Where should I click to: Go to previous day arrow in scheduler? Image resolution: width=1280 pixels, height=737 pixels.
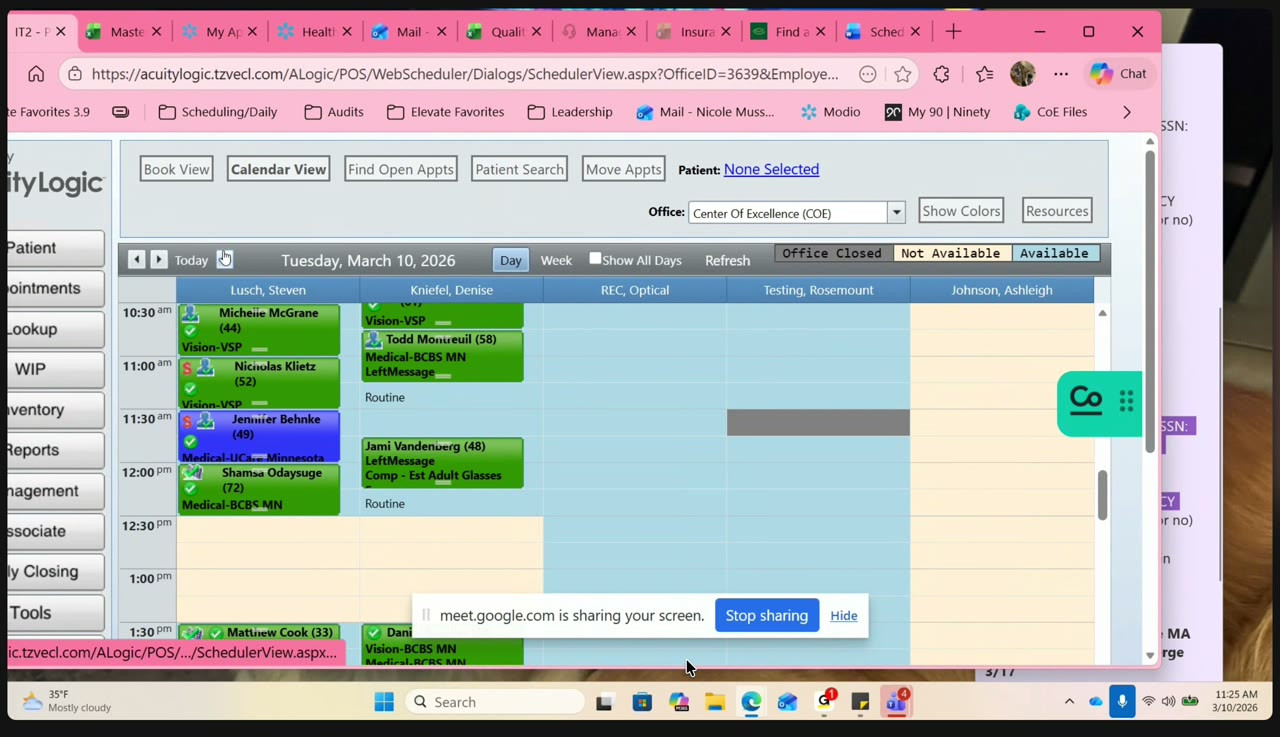[x=137, y=260]
